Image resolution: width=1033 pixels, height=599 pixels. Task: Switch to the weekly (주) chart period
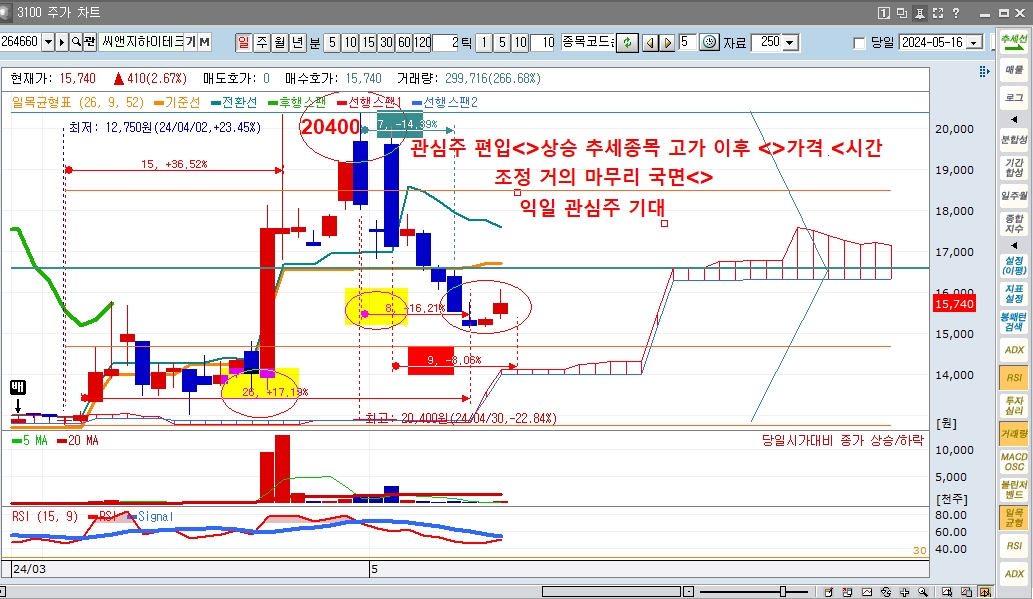click(x=262, y=43)
